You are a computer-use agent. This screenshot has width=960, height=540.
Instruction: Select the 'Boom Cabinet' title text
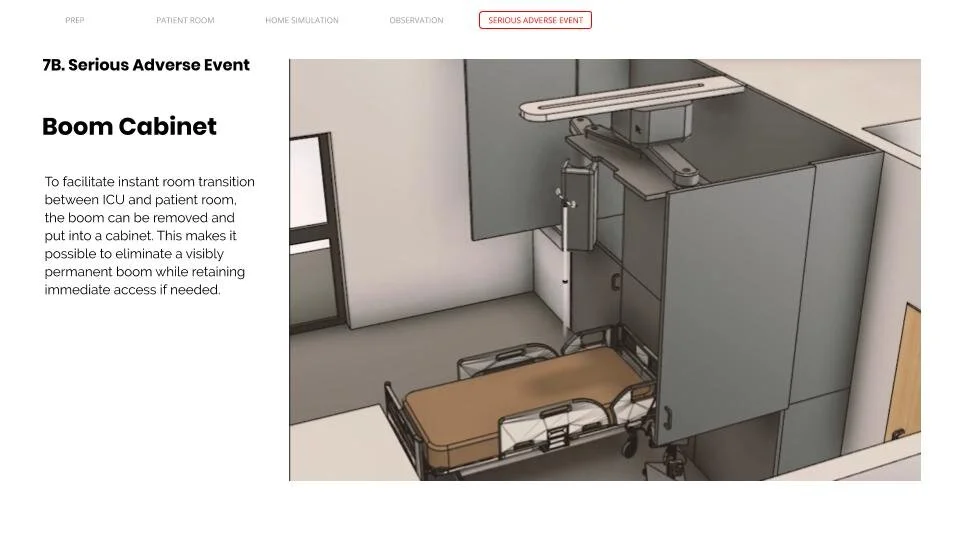(x=129, y=127)
